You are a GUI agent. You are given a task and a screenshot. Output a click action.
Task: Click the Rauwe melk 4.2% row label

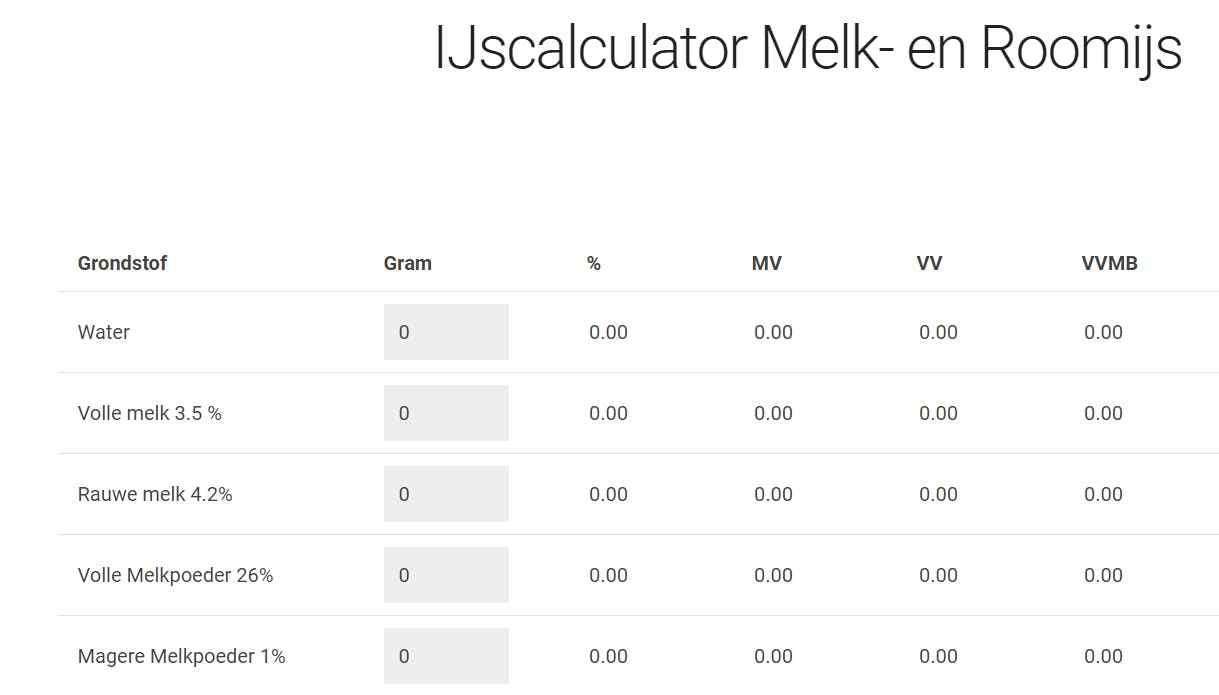155,494
